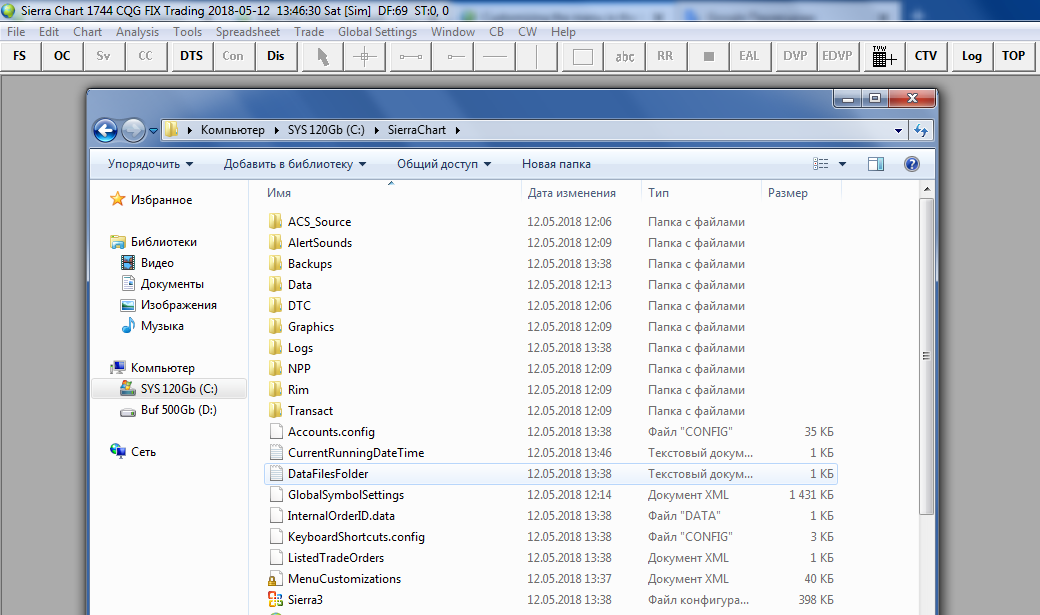Open the Музыка library
This screenshot has width=1040, height=615.
point(162,326)
